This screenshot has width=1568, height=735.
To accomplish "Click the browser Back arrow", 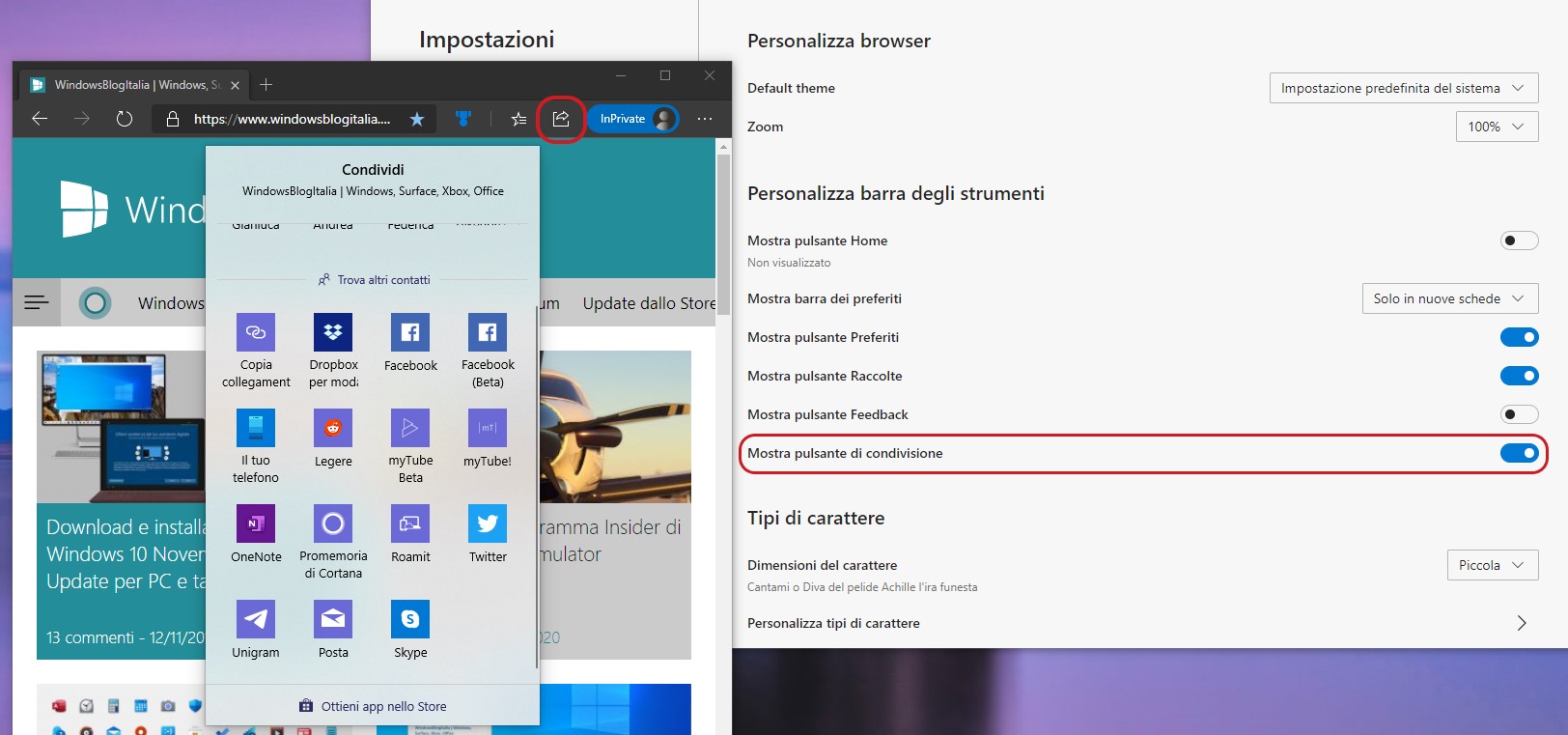I will tap(40, 119).
